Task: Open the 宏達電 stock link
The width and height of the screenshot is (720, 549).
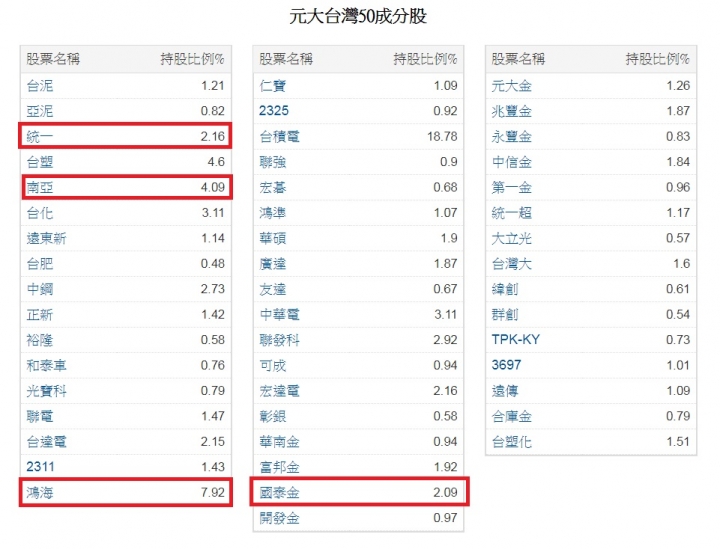Action: [279, 391]
